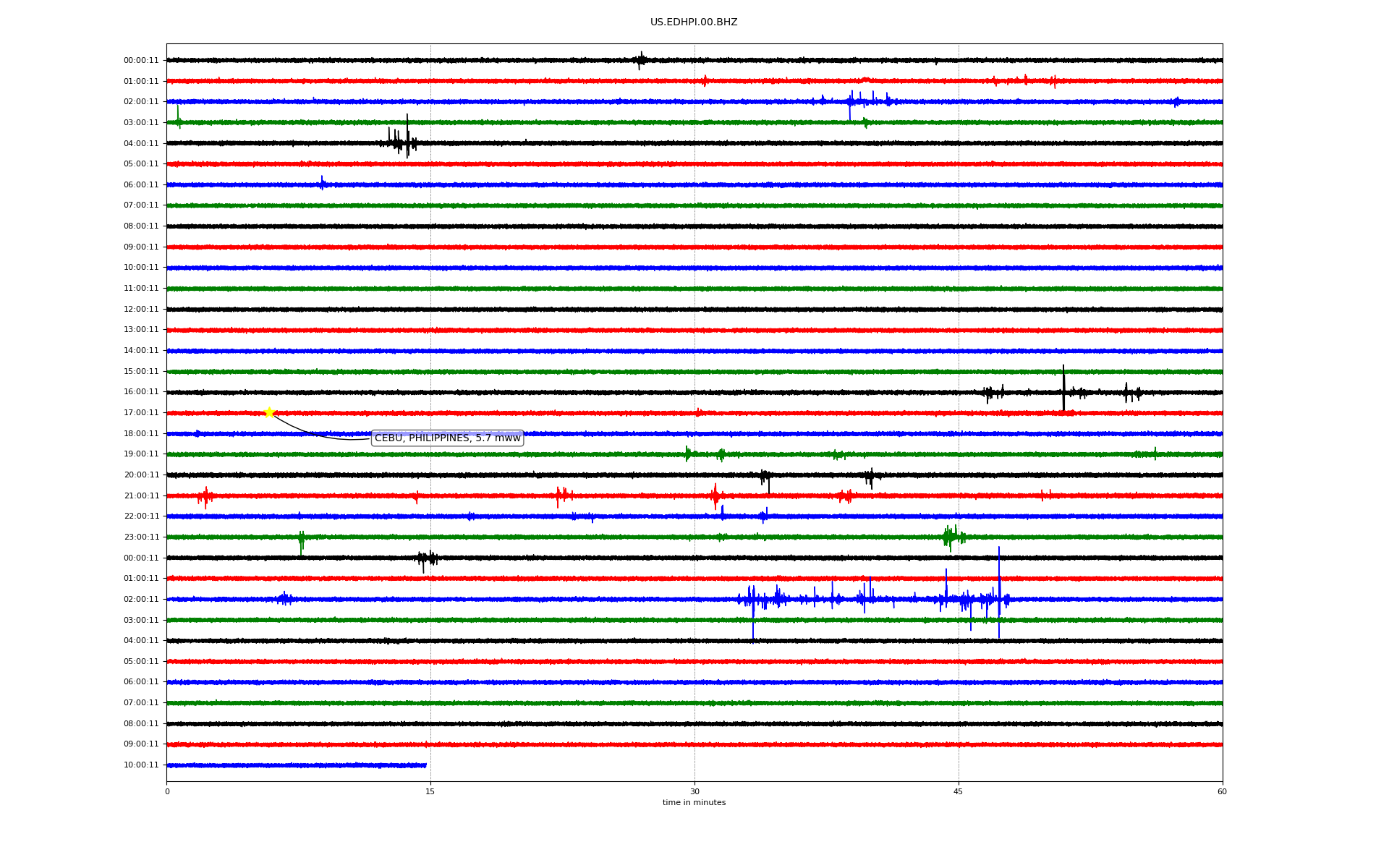Image resolution: width=1389 pixels, height=868 pixels.
Task: Click the black burst on 04:00:11 trace
Action: 399,141
